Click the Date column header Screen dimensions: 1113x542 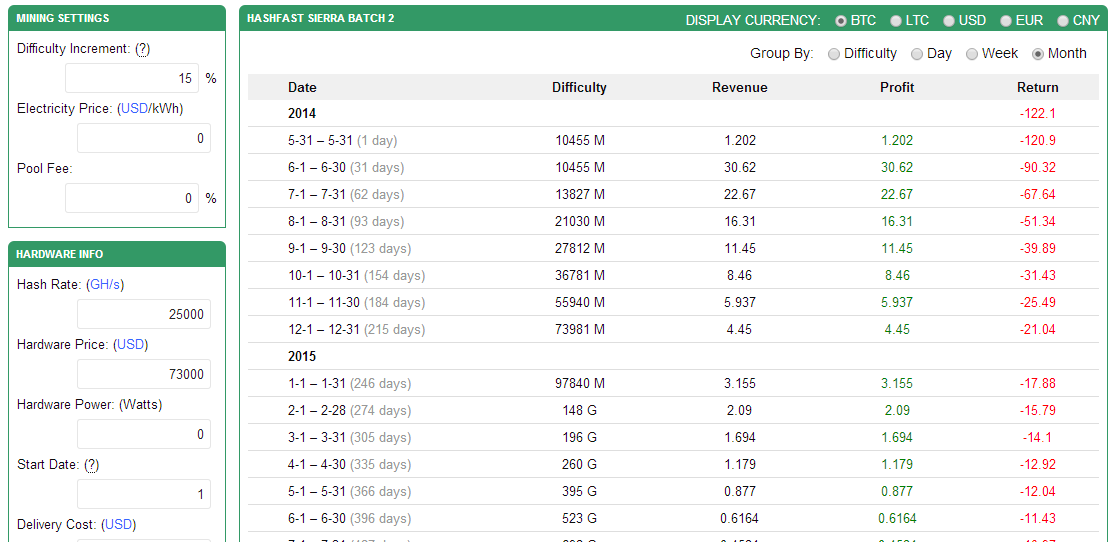302,87
